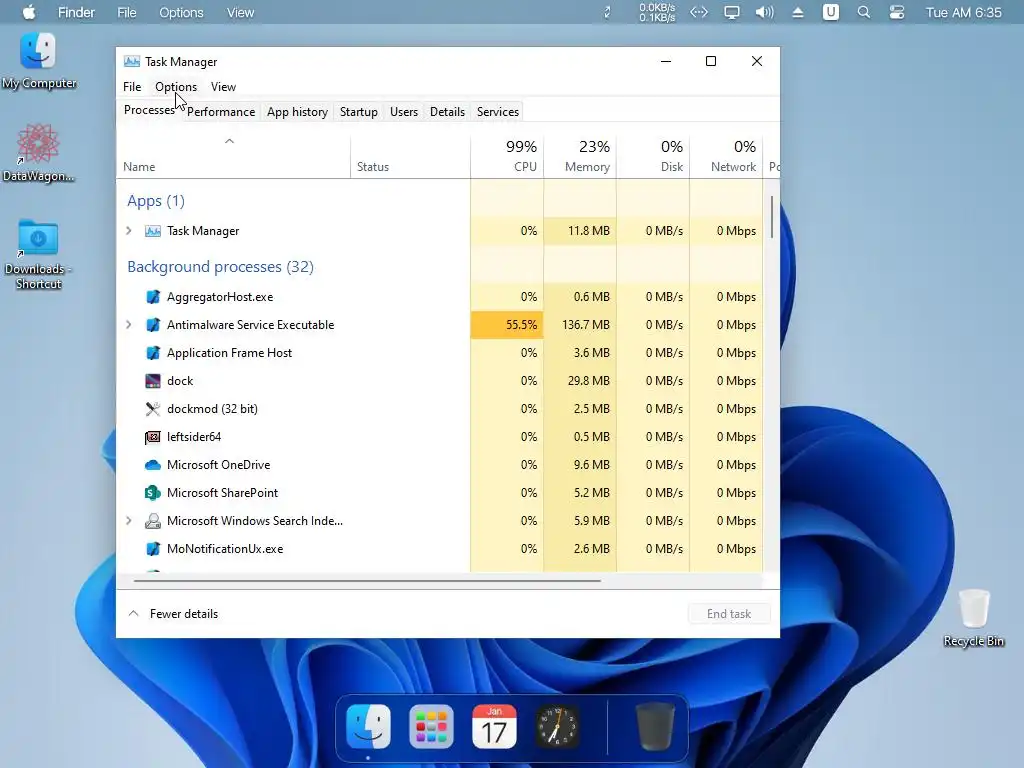Switch to the Services tab
Image resolution: width=1024 pixels, height=768 pixels.
click(x=498, y=112)
